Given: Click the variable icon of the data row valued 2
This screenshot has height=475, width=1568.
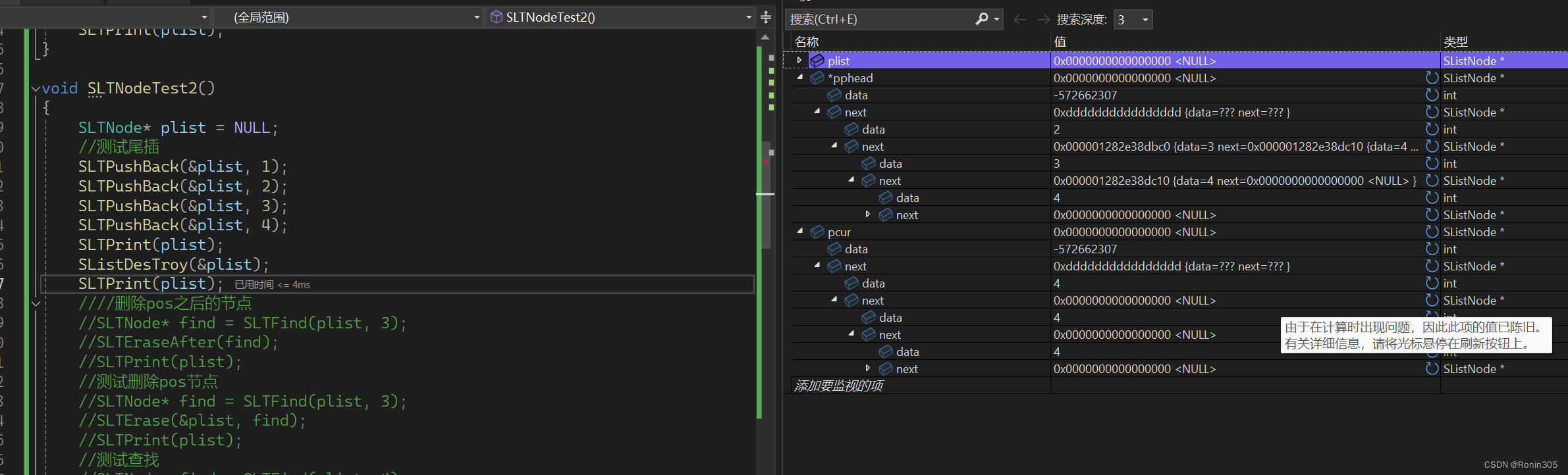Looking at the screenshot, I should [852, 129].
